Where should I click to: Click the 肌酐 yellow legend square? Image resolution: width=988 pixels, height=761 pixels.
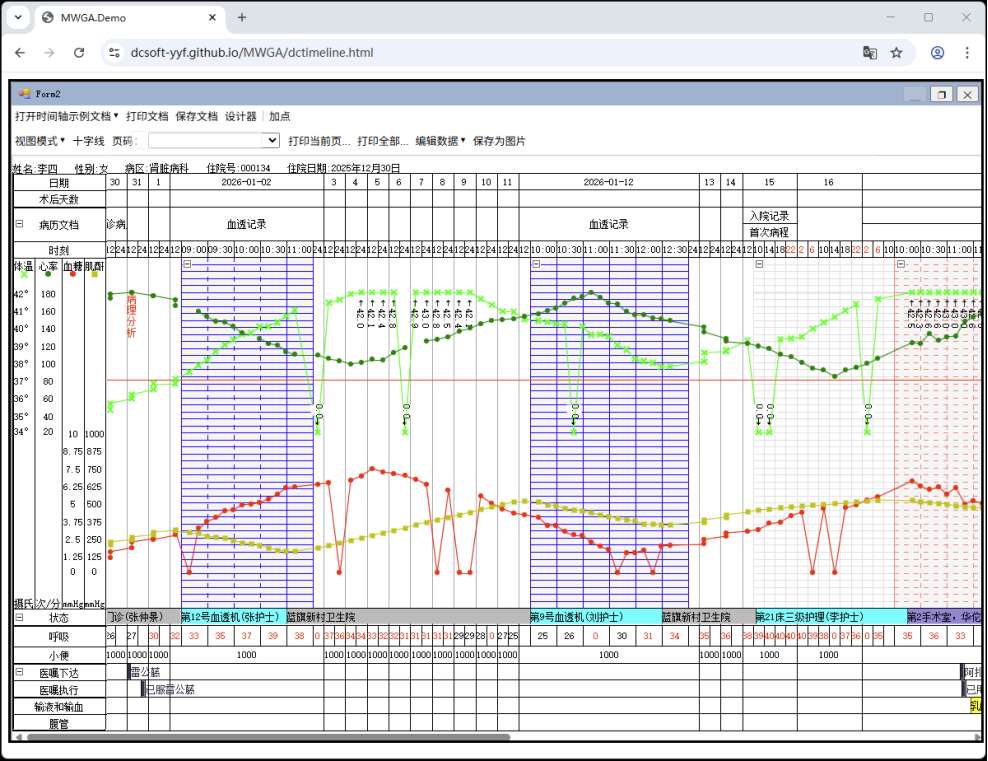[95, 275]
